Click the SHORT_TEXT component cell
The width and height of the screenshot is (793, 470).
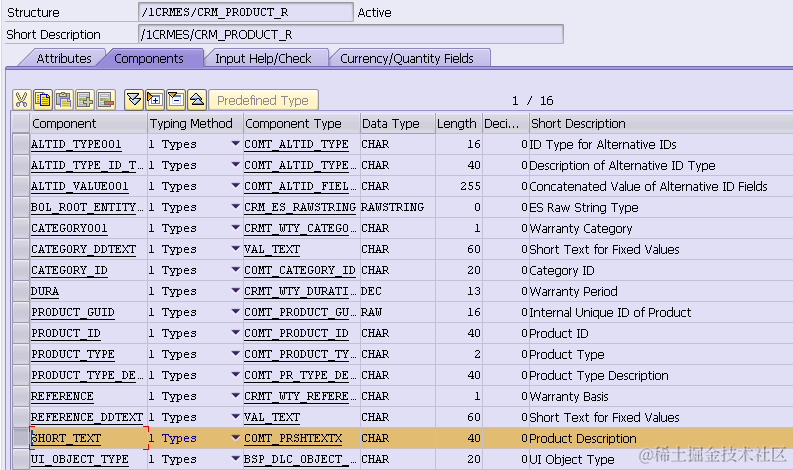tap(89, 438)
